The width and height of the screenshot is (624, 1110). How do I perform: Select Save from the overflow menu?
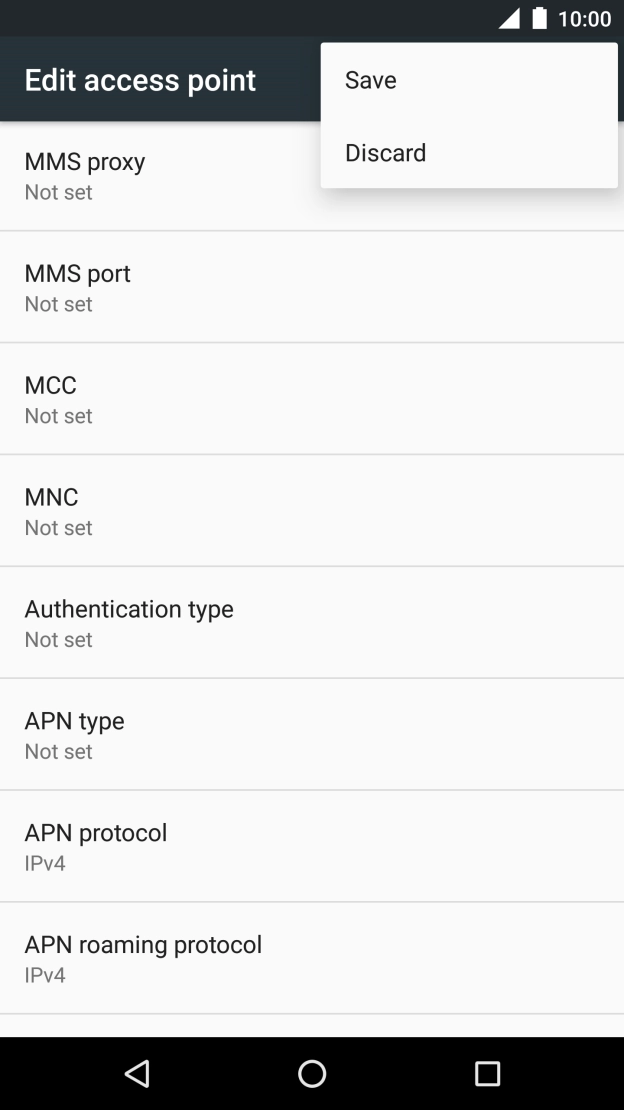coord(371,80)
